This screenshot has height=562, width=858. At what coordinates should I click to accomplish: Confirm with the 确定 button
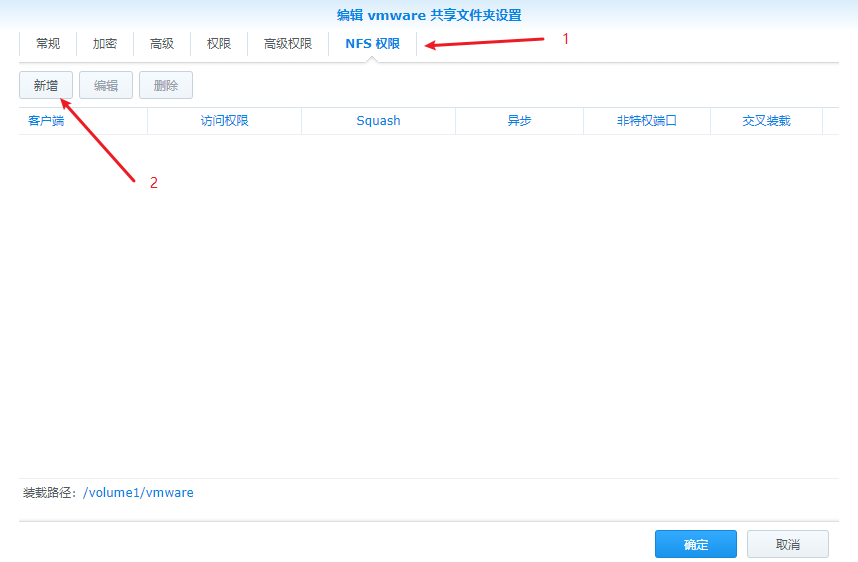point(695,544)
